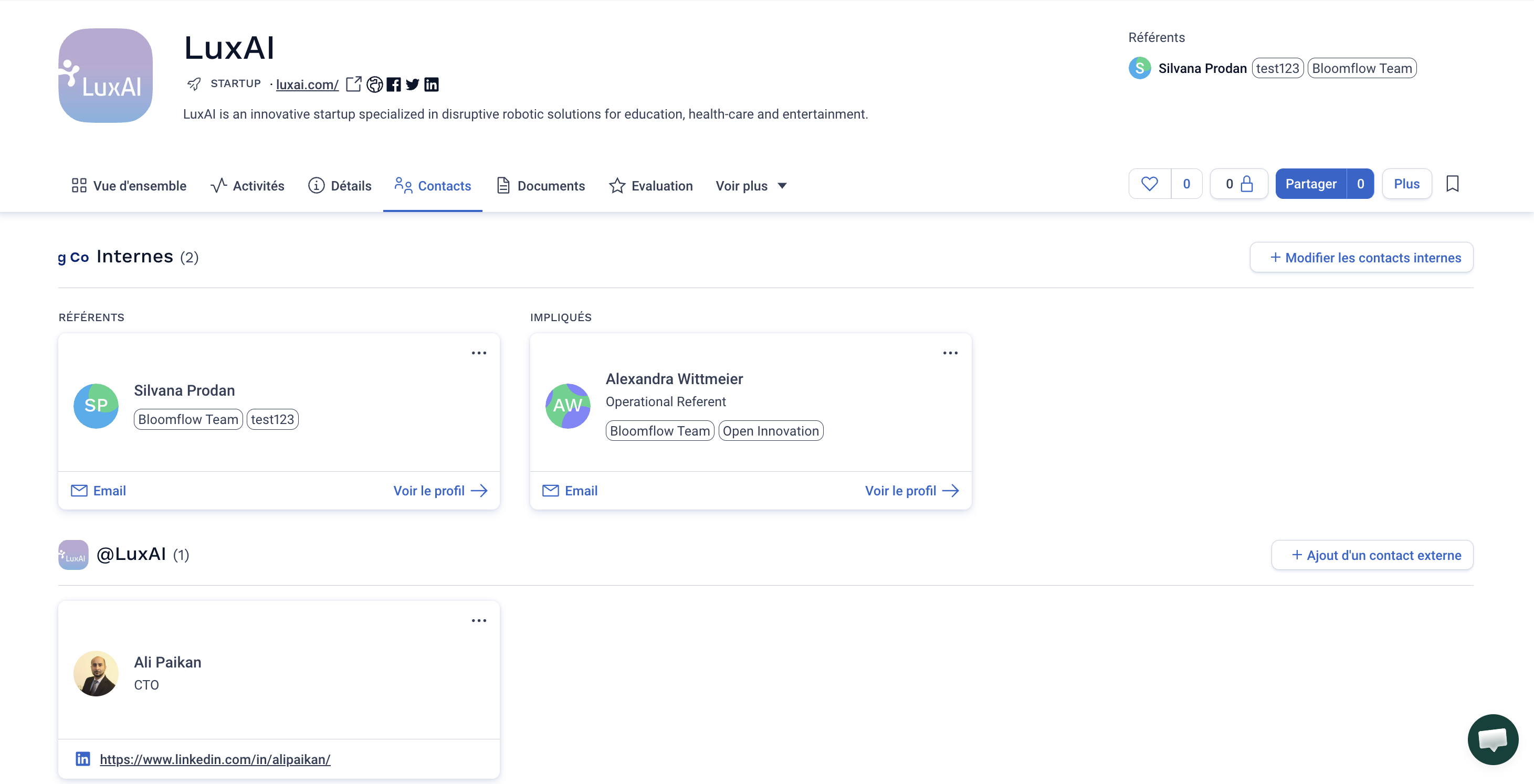Image resolution: width=1534 pixels, height=784 pixels.
Task: Click the Silvana Prodan name on her contact card
Action: (185, 390)
